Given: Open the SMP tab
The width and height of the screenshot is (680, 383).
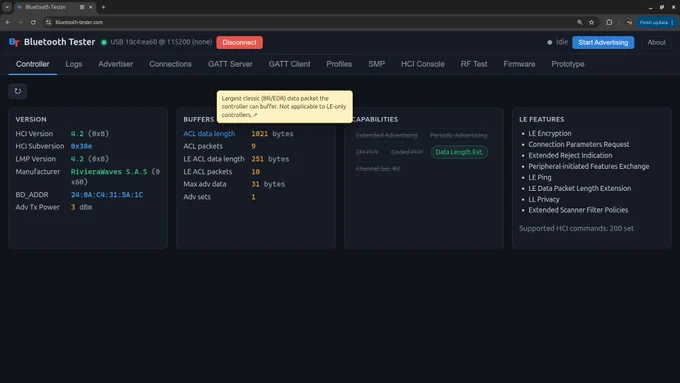Looking at the screenshot, I should (376, 64).
